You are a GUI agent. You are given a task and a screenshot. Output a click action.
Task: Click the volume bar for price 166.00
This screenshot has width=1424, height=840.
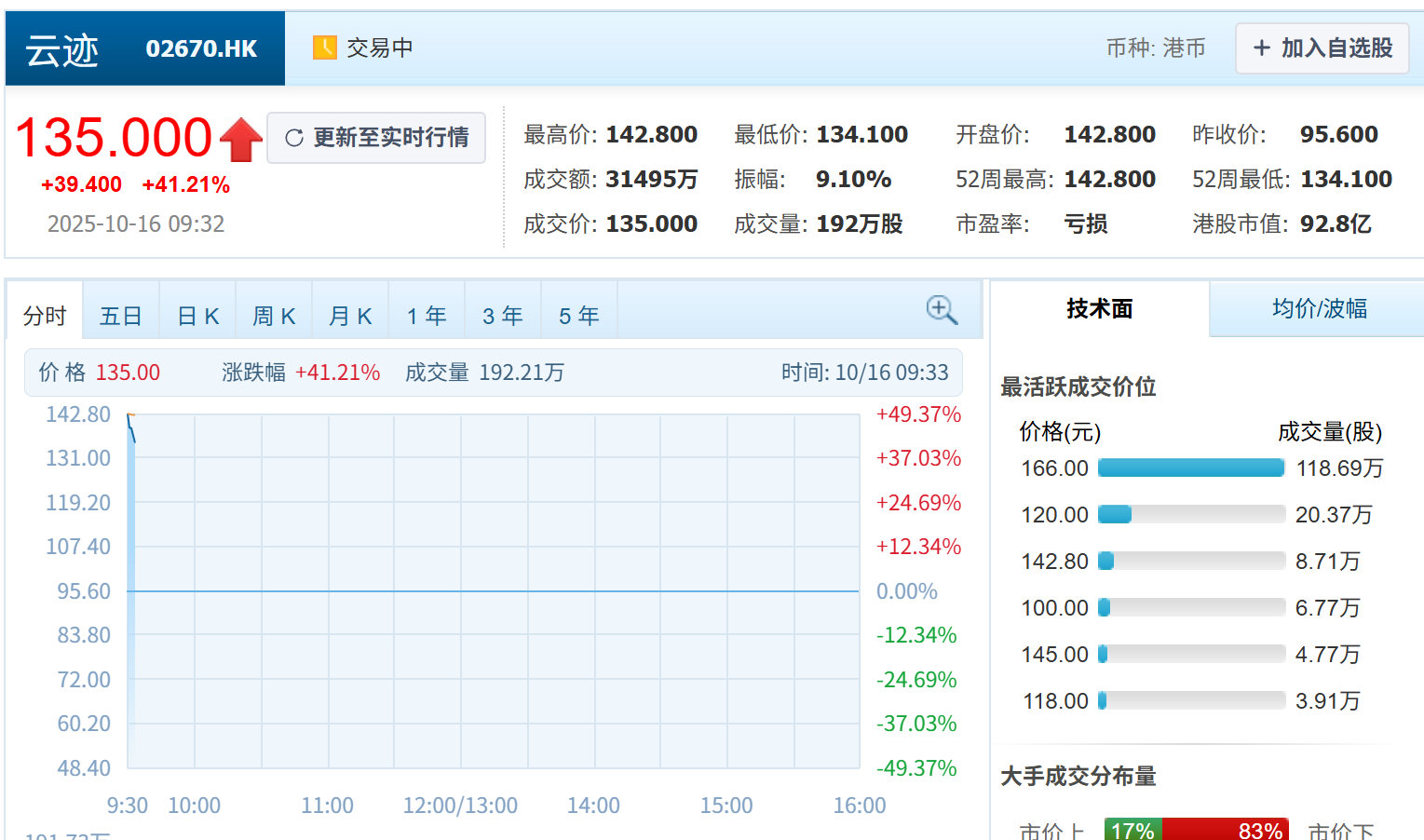coord(1190,467)
